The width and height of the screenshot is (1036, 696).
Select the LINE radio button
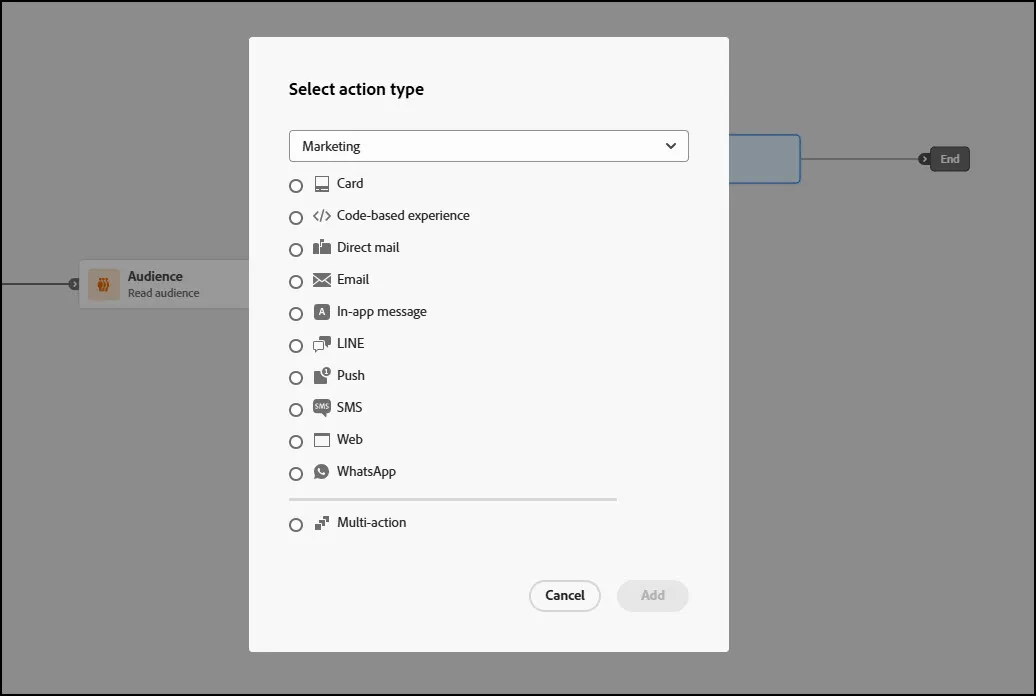[296, 346]
